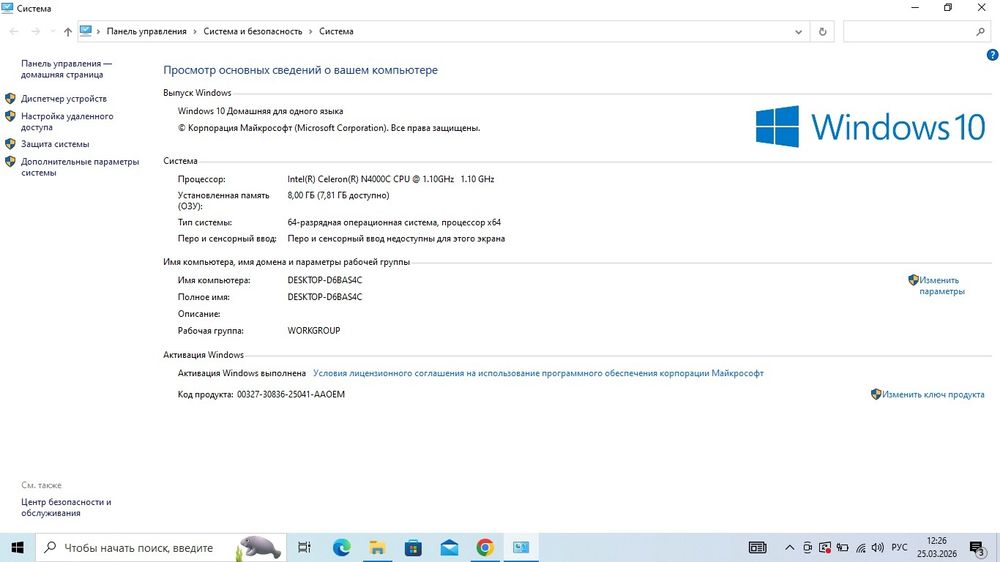Click Панель управления breadcrumb
The height and width of the screenshot is (562, 1000).
147,31
